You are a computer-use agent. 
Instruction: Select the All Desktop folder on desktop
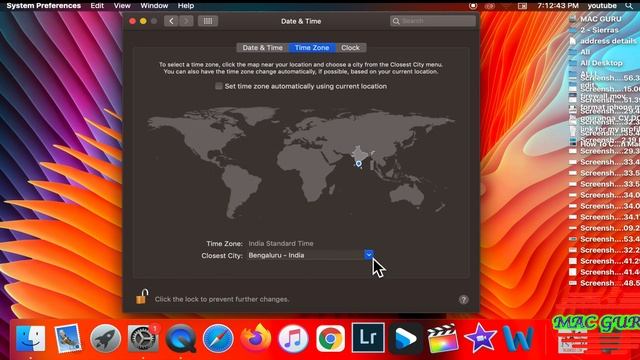596,63
